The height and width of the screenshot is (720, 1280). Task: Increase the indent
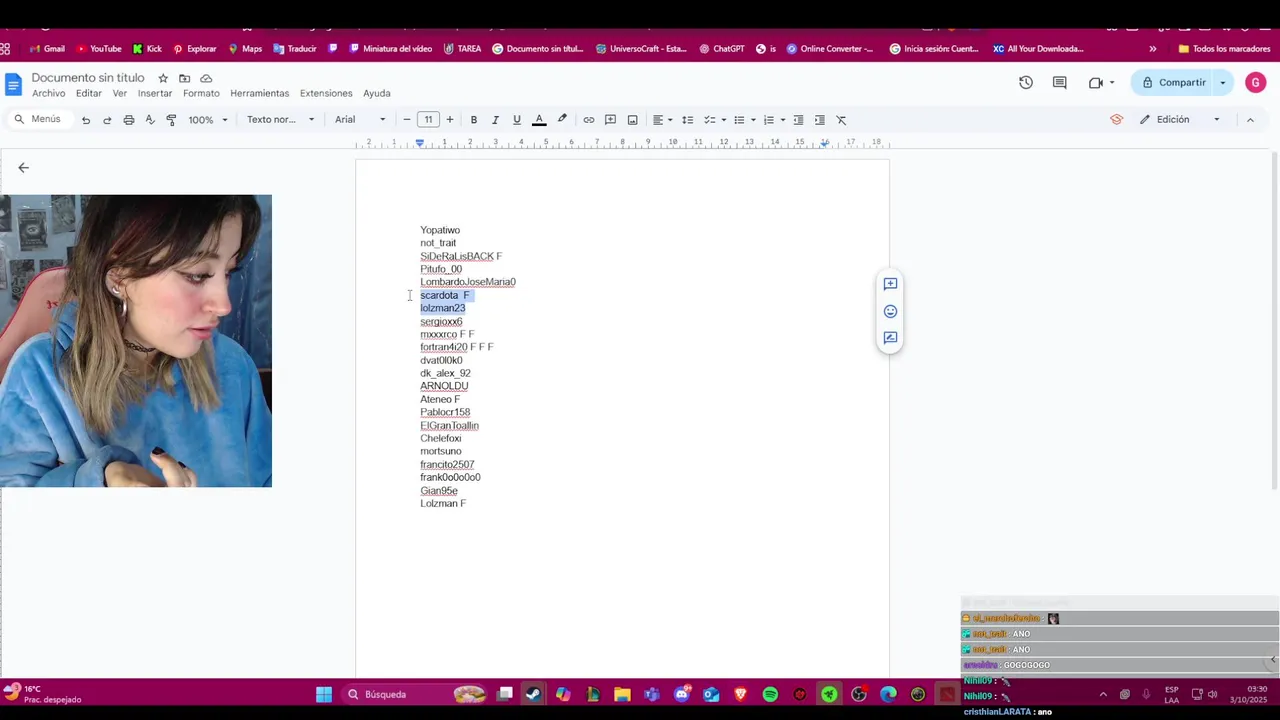[820, 120]
